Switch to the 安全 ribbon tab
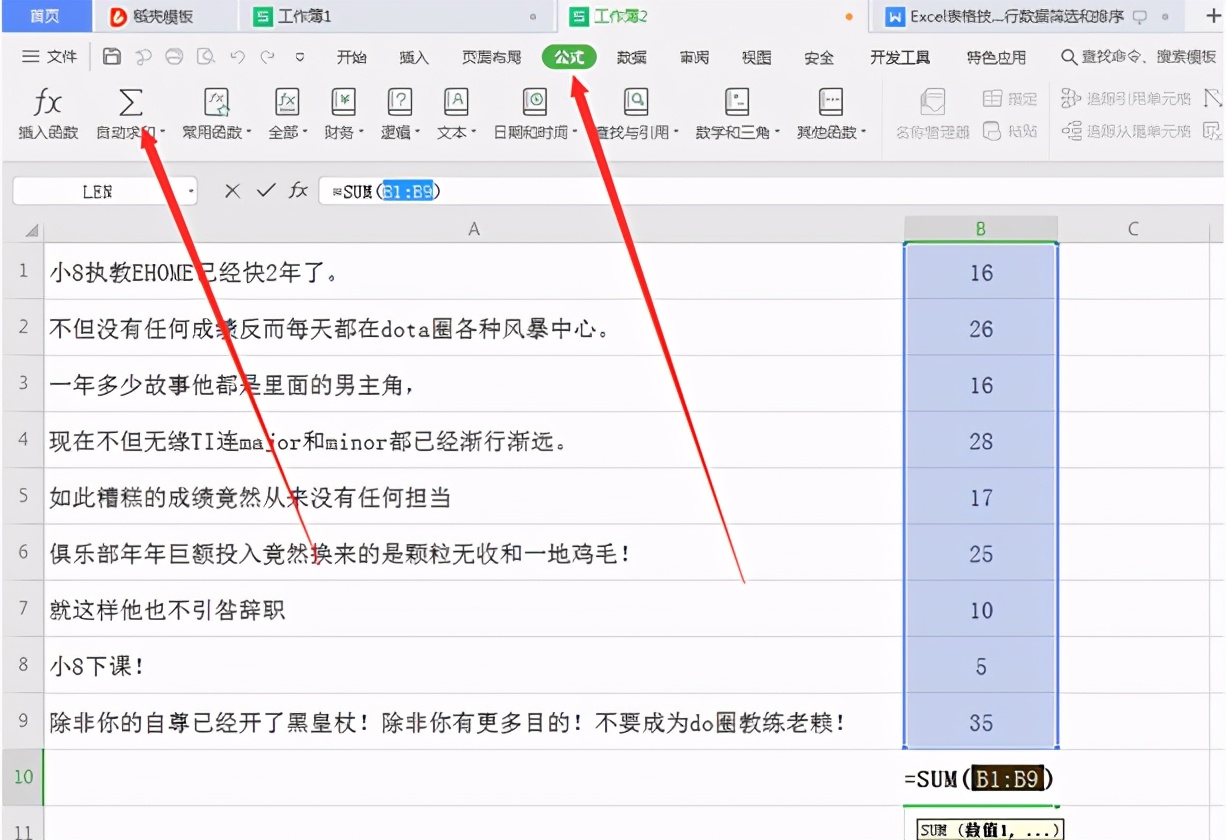The height and width of the screenshot is (840, 1226). point(819,57)
